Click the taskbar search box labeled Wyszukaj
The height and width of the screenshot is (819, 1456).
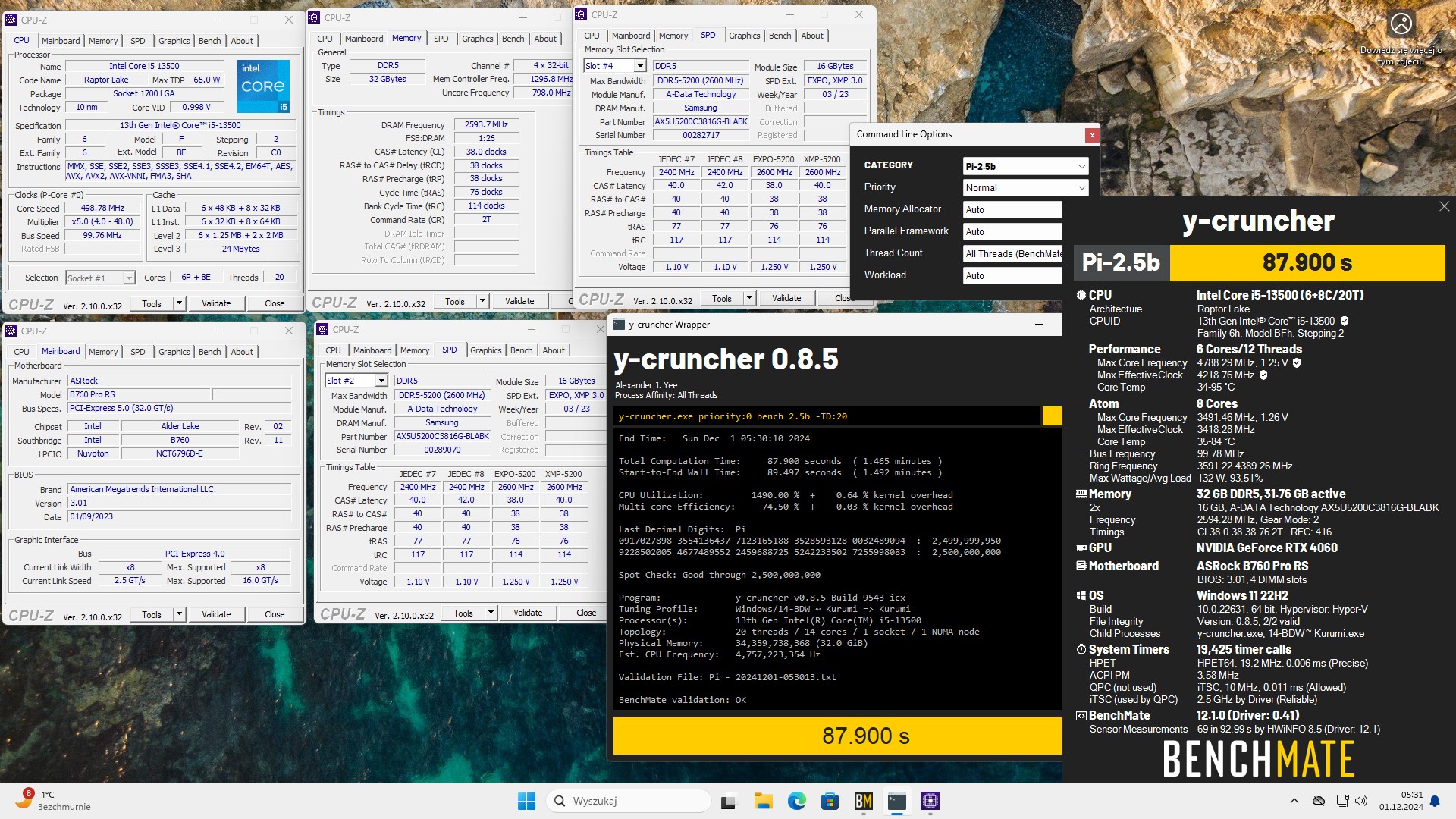coord(629,801)
